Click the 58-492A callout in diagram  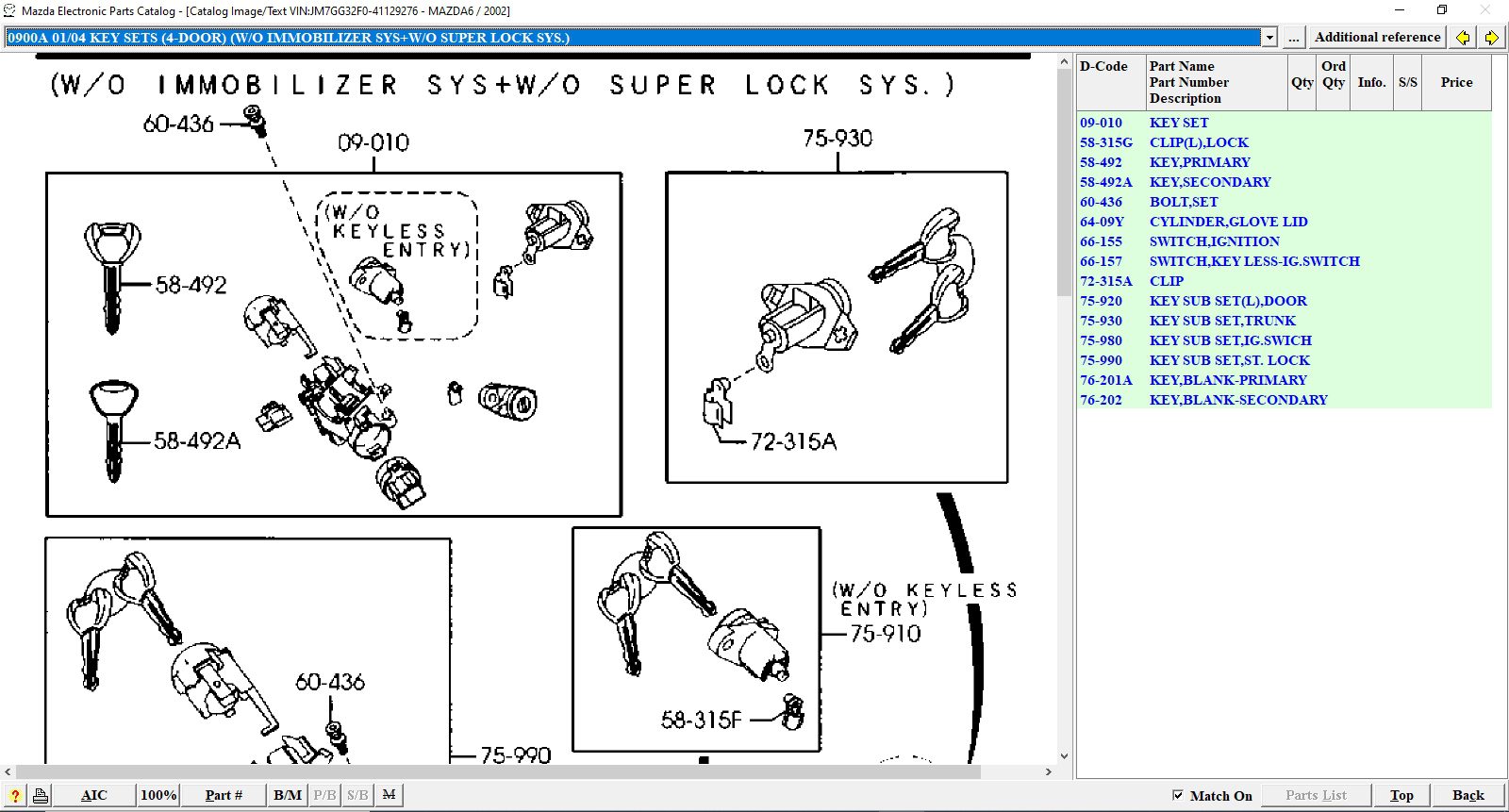tap(197, 440)
